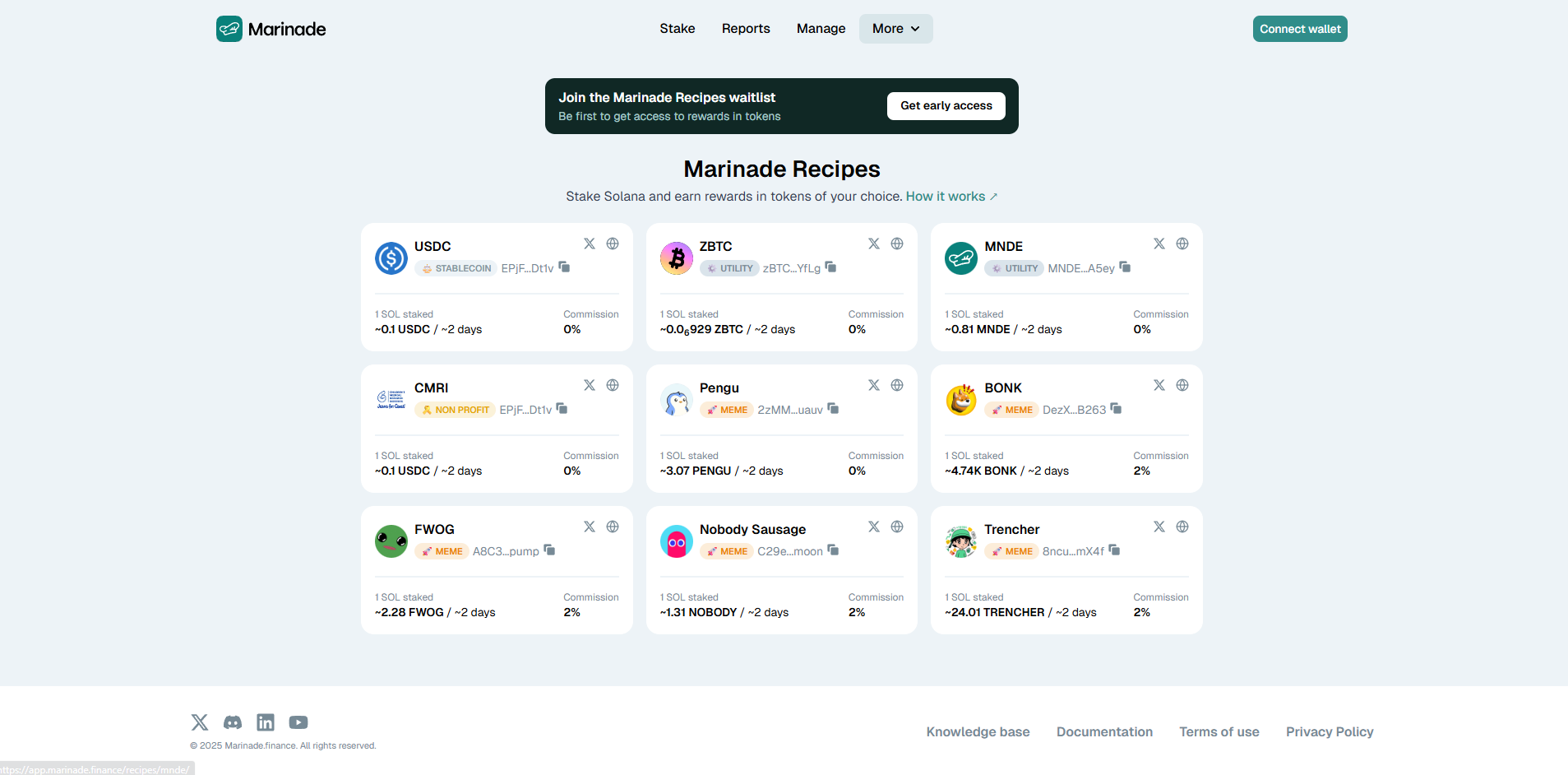Click the X (Twitter) icon on USDC card

click(x=590, y=244)
